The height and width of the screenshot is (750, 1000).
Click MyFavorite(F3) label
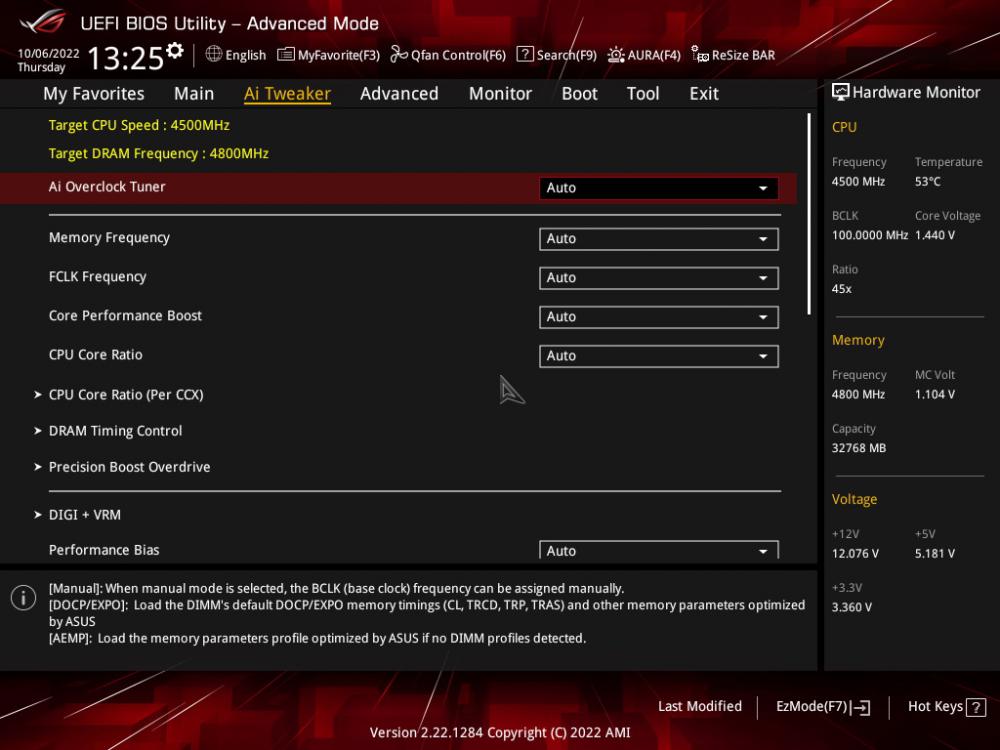click(x=339, y=55)
